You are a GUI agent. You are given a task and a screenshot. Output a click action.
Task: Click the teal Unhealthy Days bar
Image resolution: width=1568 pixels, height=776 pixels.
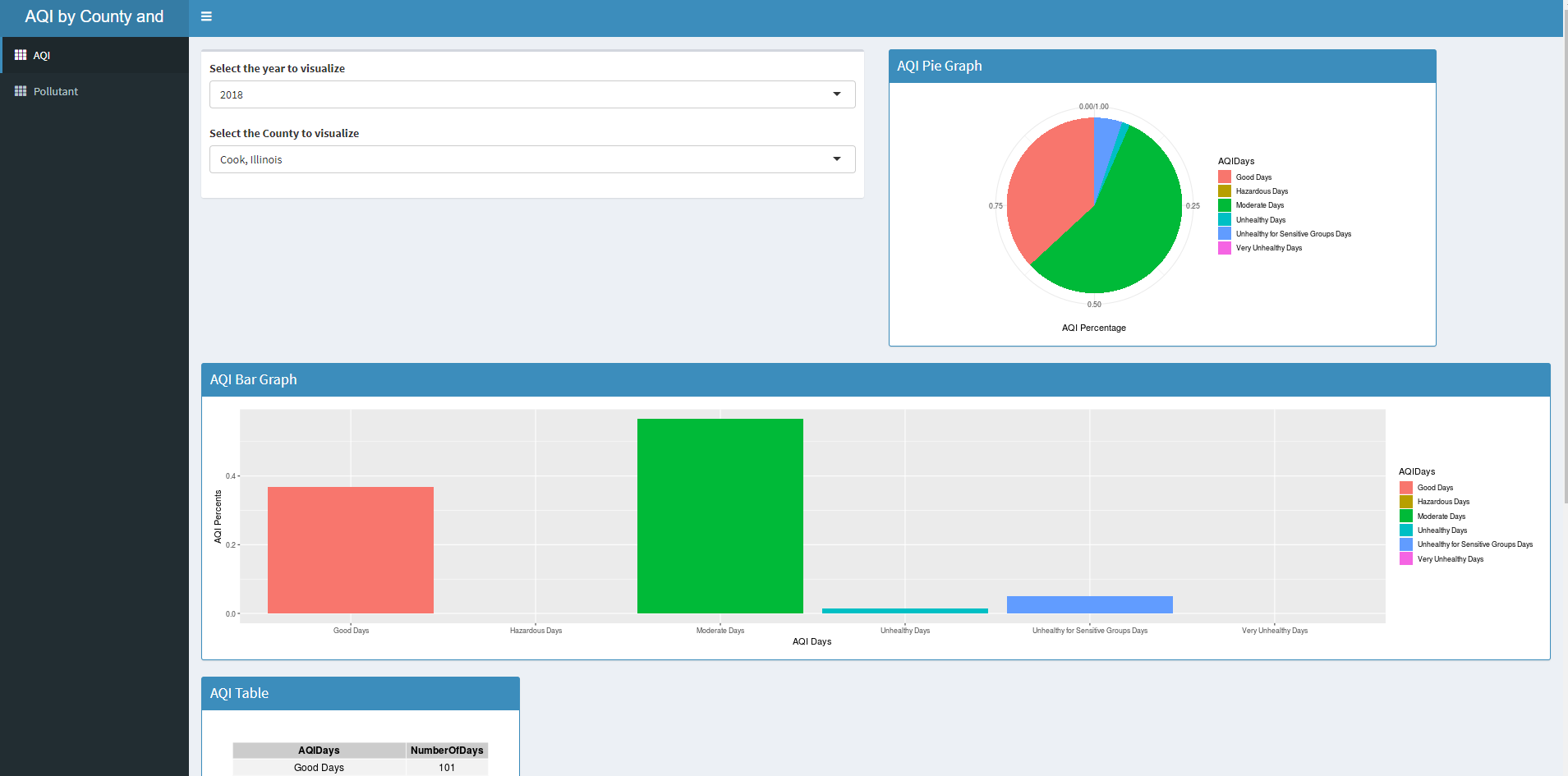(905, 611)
